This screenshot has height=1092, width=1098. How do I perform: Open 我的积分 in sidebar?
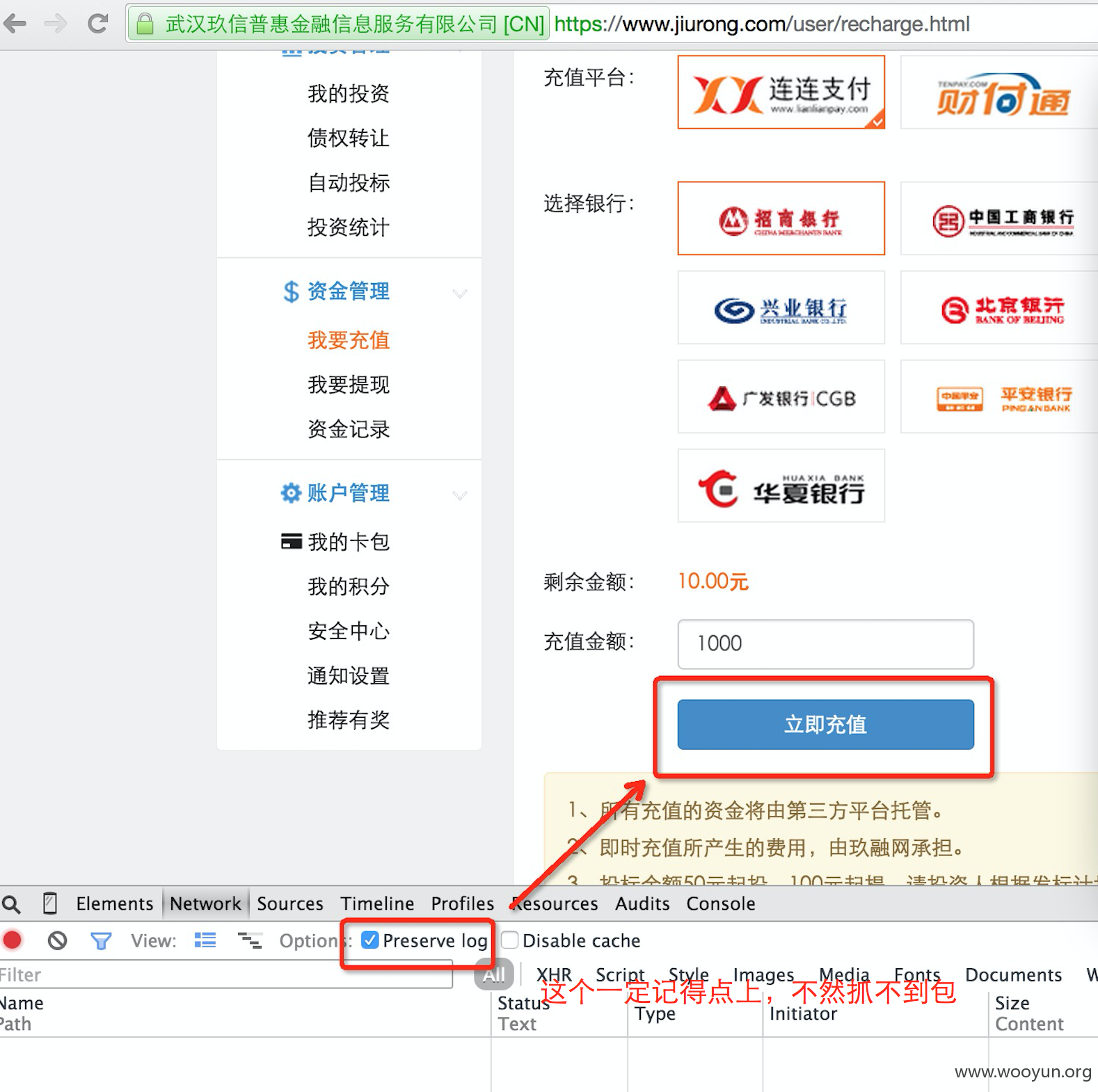pos(349,586)
